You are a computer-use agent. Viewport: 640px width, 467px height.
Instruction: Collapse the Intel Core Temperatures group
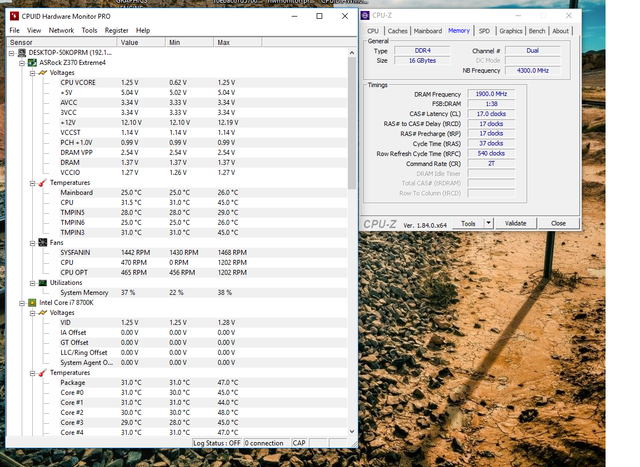[32, 373]
